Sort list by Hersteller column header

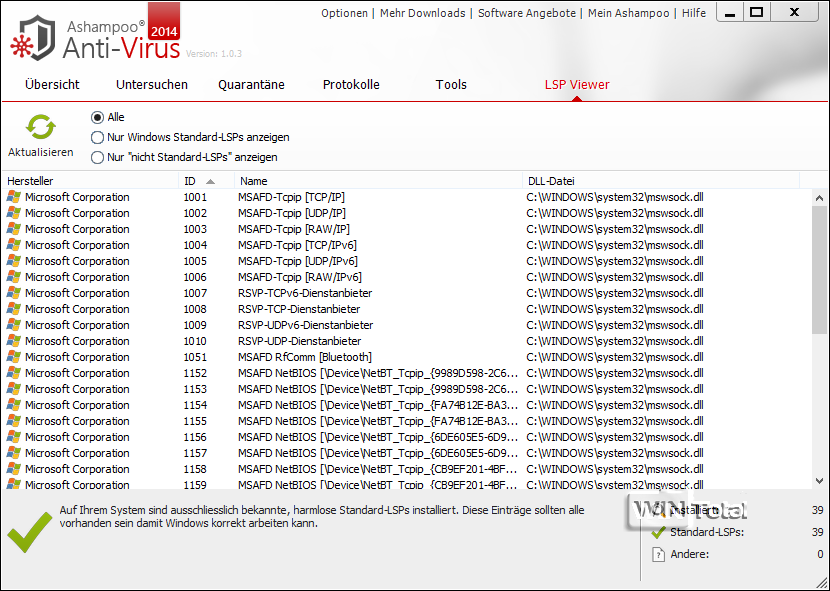click(x=90, y=181)
